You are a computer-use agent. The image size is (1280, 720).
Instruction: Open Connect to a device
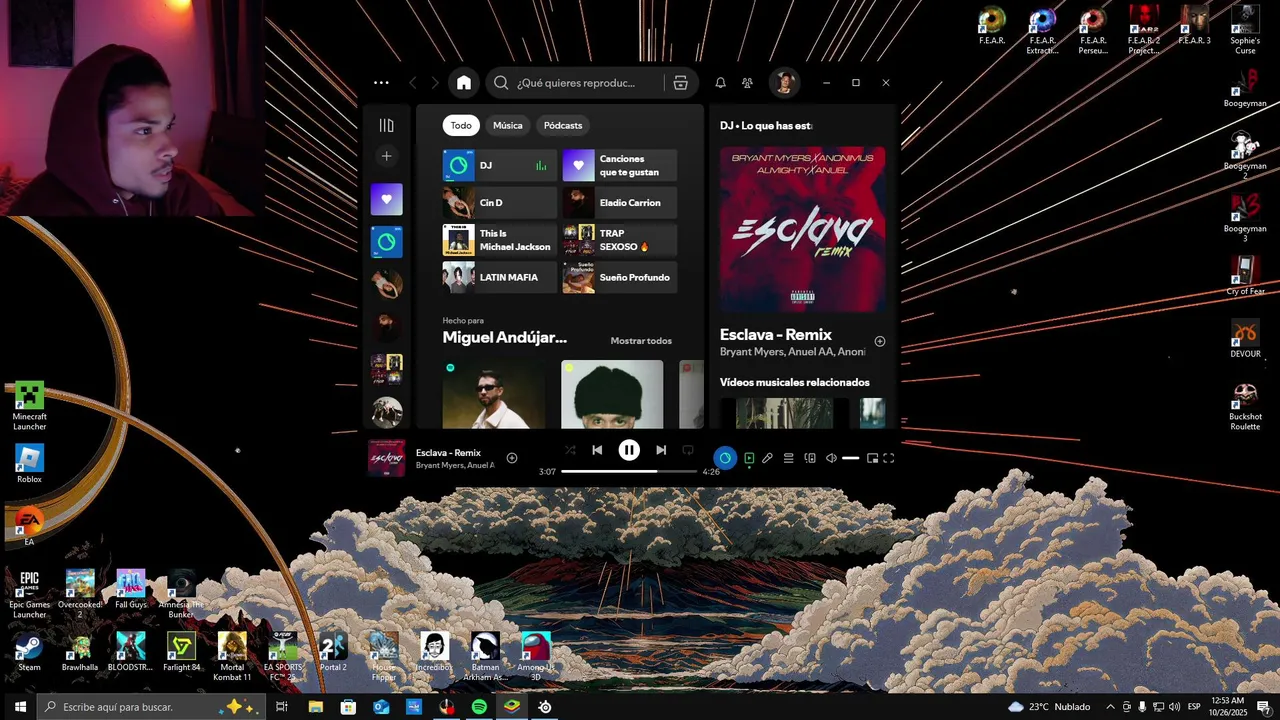[810, 458]
